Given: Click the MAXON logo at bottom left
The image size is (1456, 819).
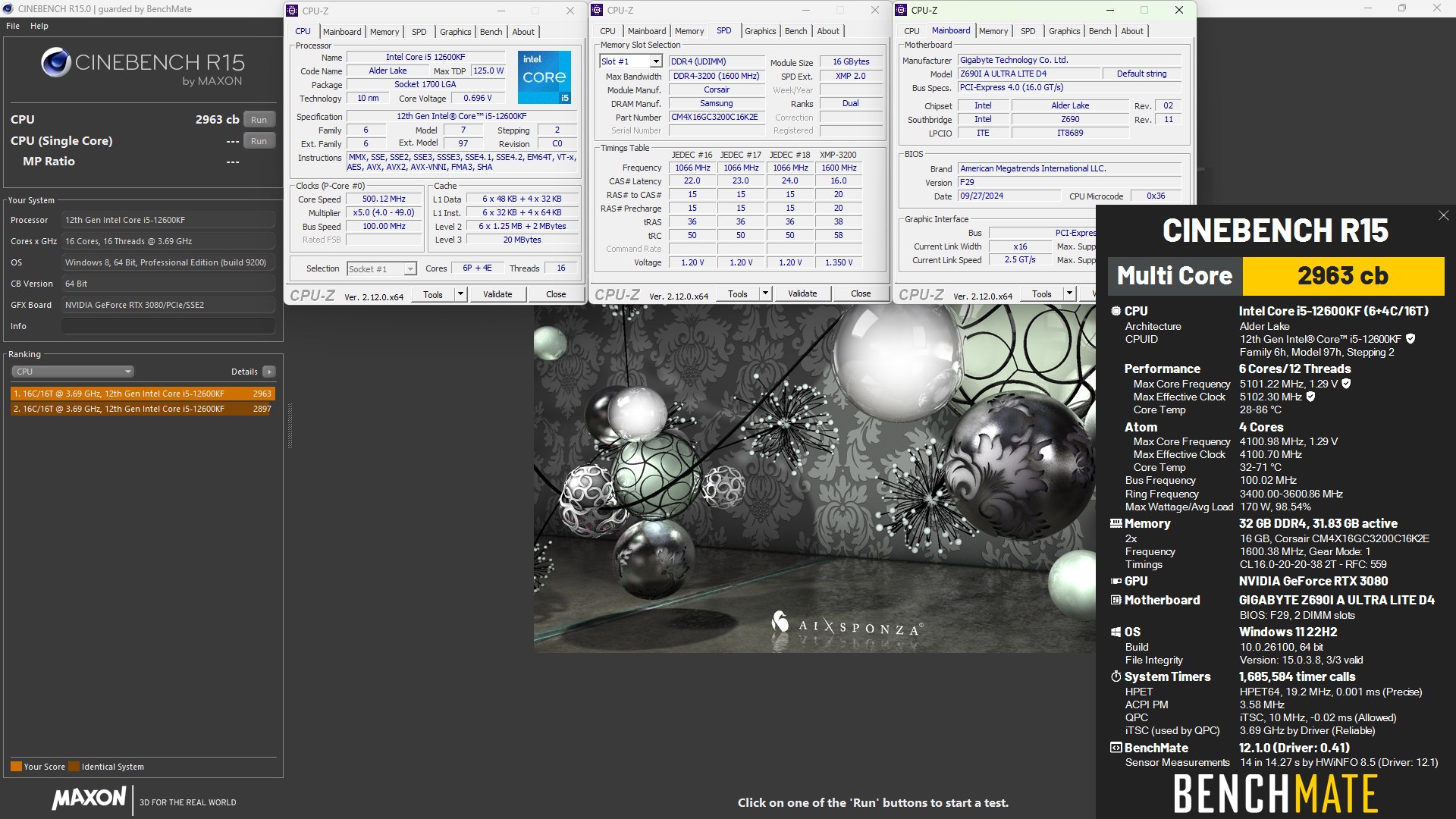Looking at the screenshot, I should 89,798.
